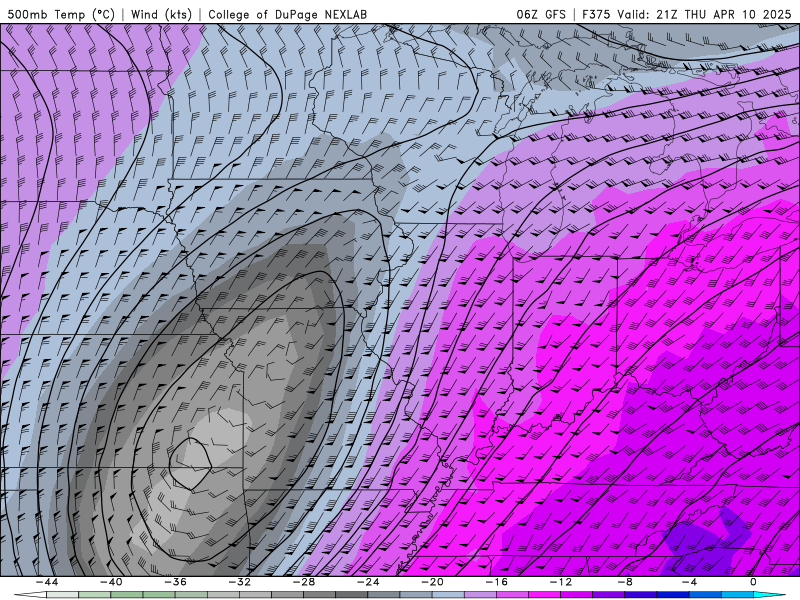Image resolution: width=800 pixels, height=600 pixels.
Task: Click the 0 color scale label
Action: (x=753, y=582)
